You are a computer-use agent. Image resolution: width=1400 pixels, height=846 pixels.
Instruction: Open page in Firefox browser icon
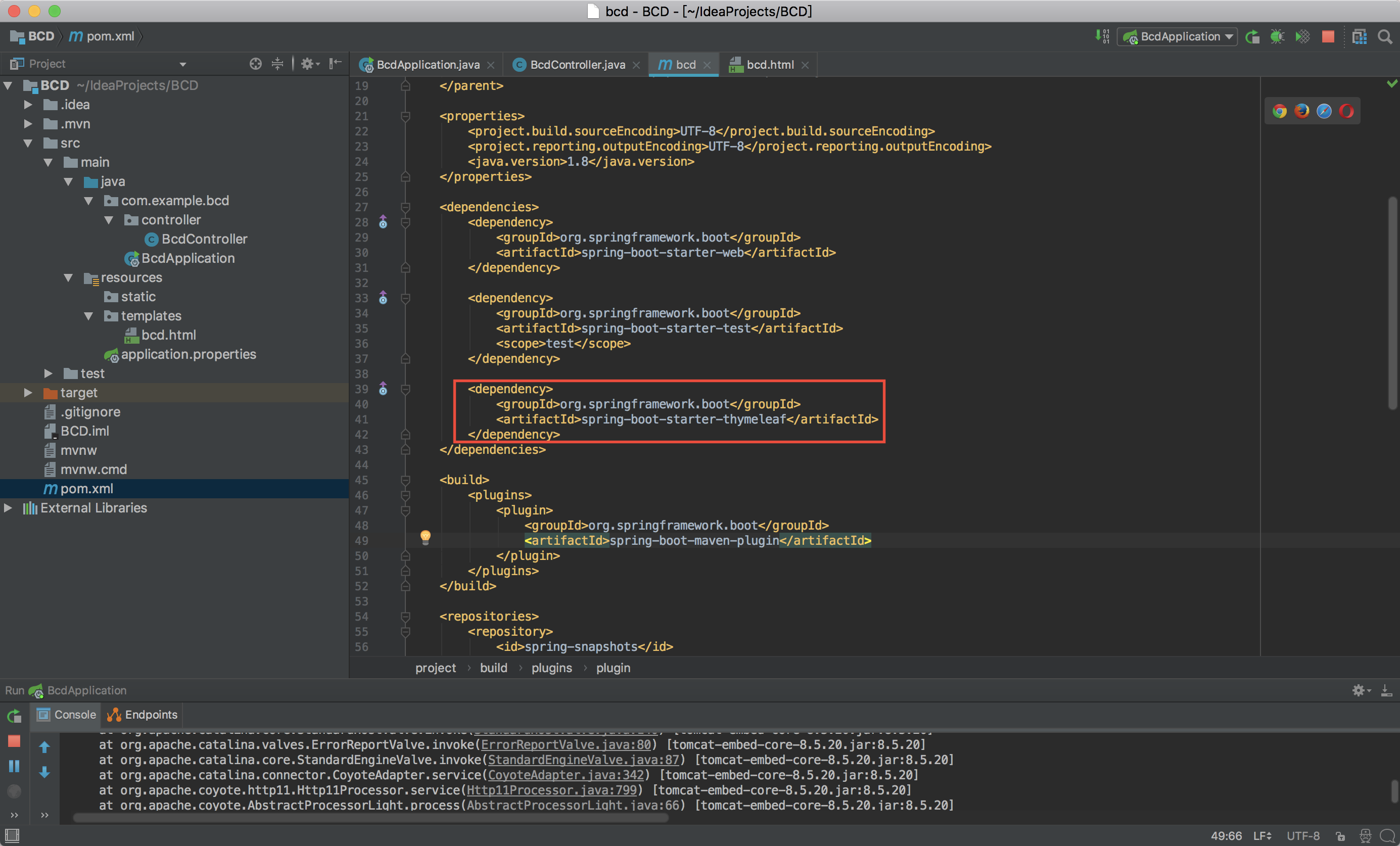1302,111
